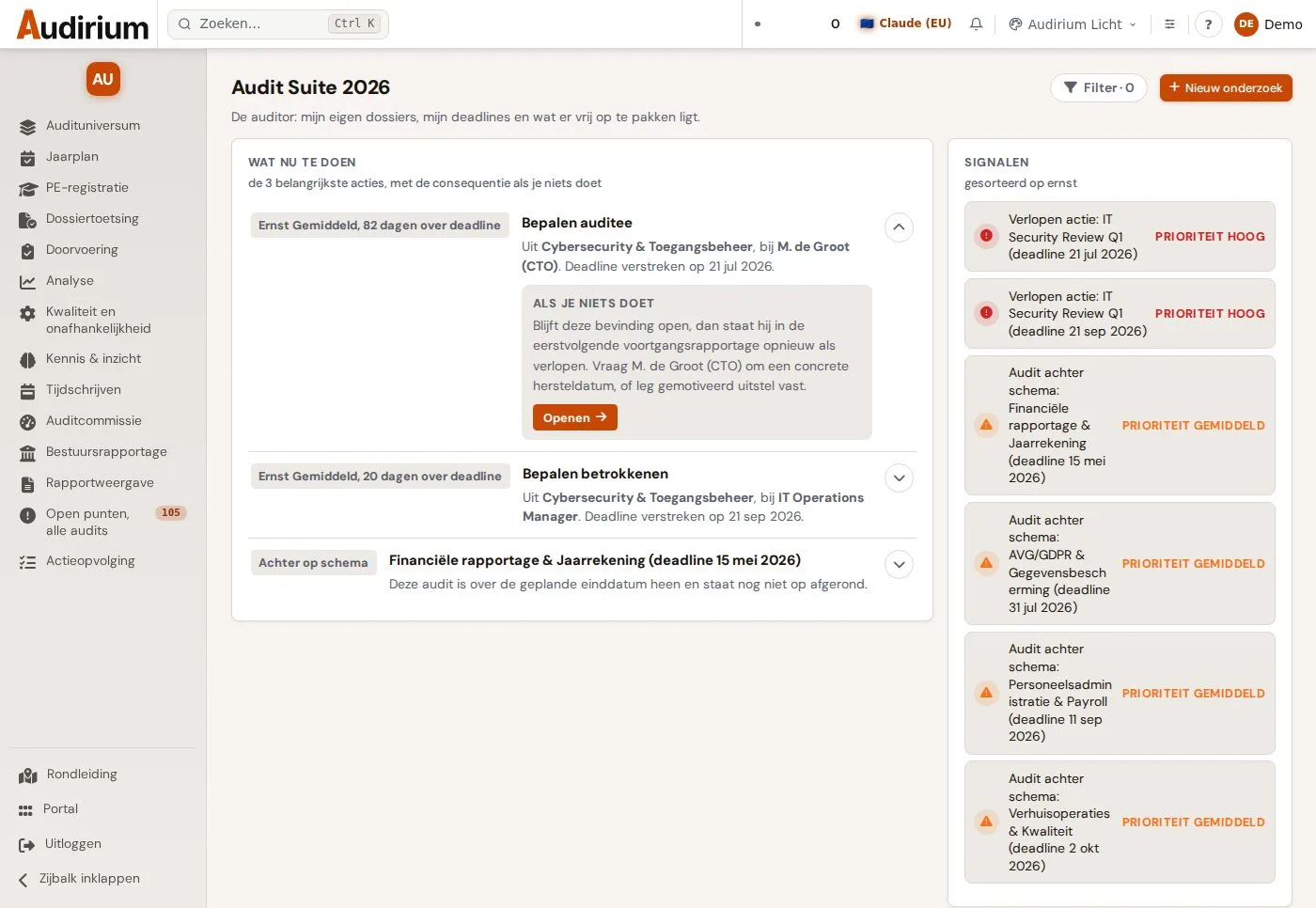Screen dimensions: 1316x908
Task: Click the Jaarplan calendar icon
Action: pos(28,157)
